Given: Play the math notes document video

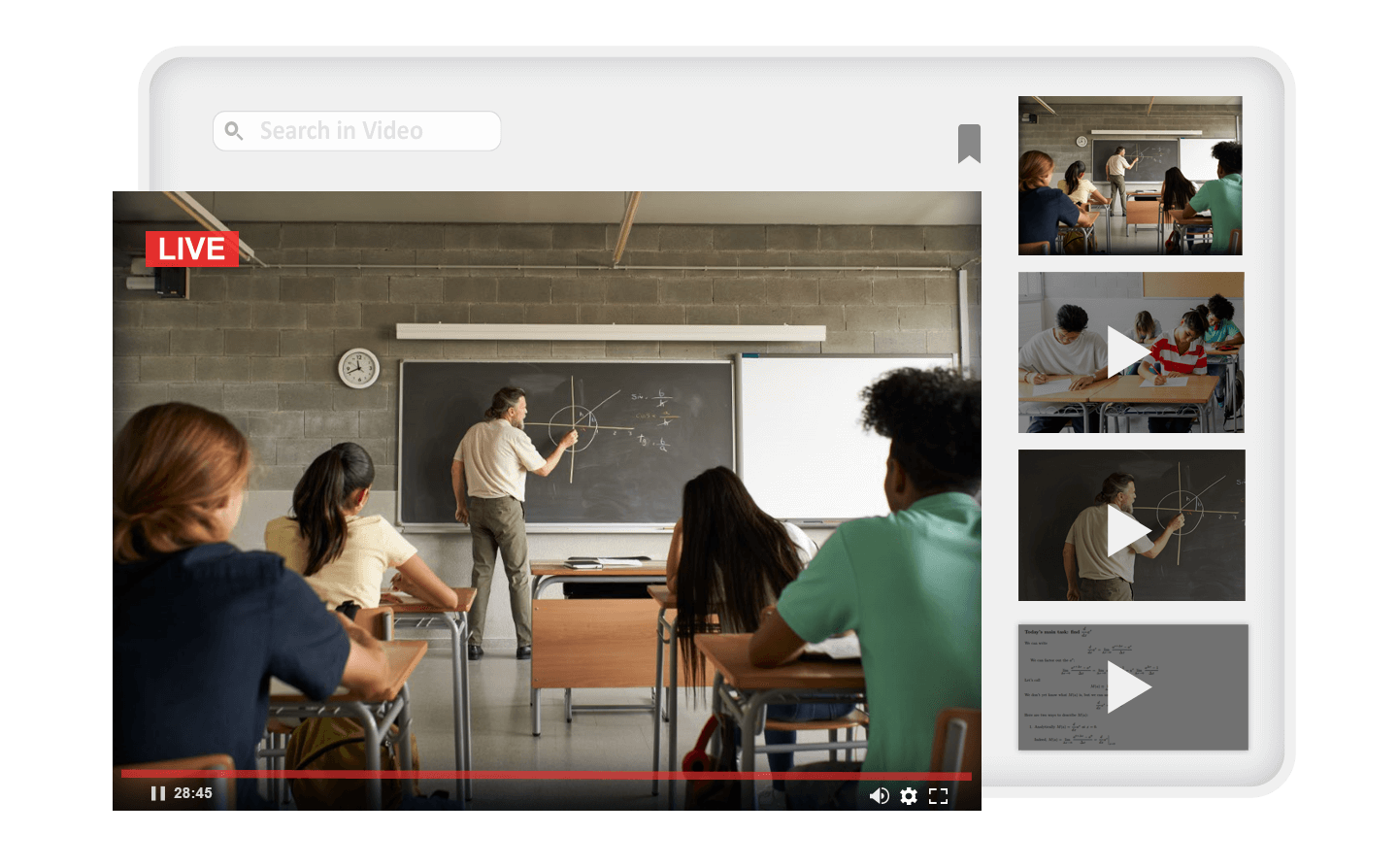Looking at the screenshot, I should [1132, 687].
